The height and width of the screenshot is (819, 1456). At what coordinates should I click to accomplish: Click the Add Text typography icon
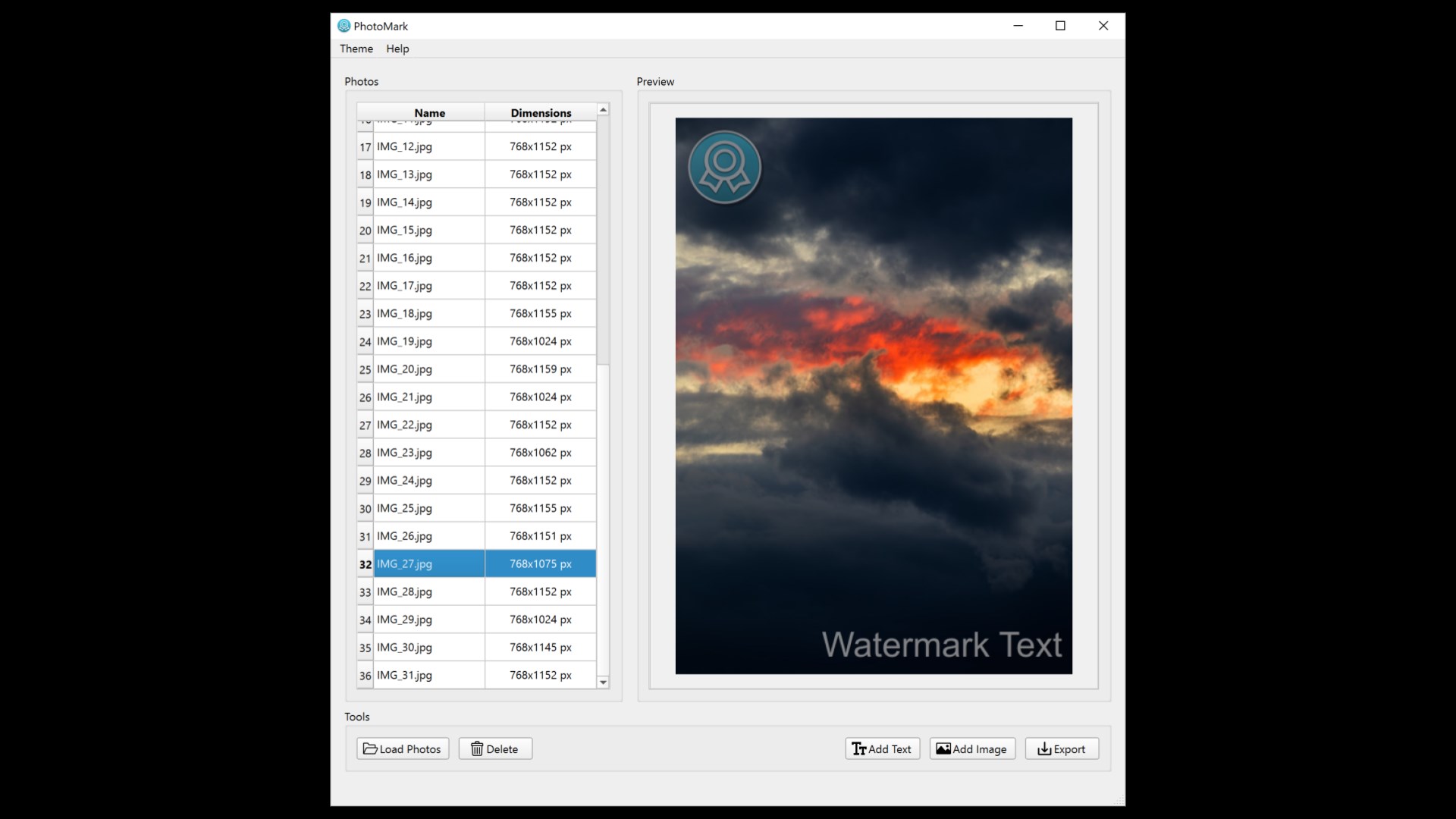point(858,748)
